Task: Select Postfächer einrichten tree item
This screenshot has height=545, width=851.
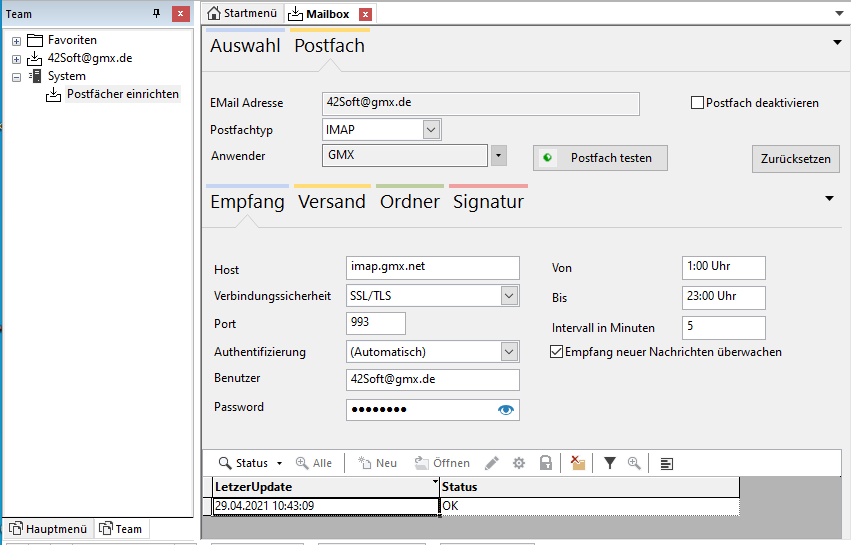Action: (x=123, y=94)
